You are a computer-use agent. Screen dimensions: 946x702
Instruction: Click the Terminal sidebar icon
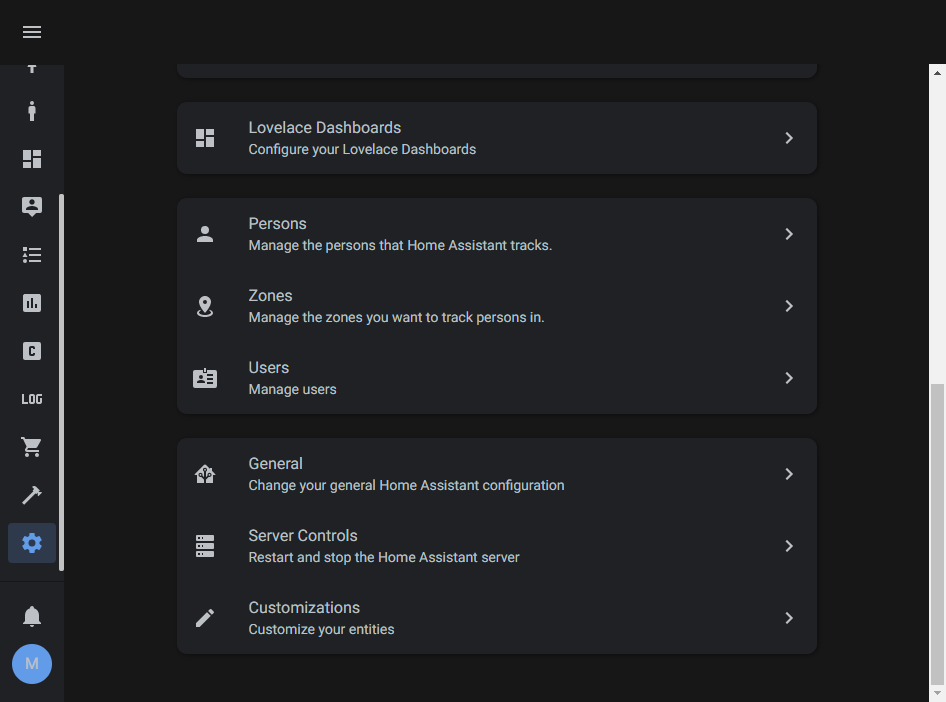pos(31,351)
